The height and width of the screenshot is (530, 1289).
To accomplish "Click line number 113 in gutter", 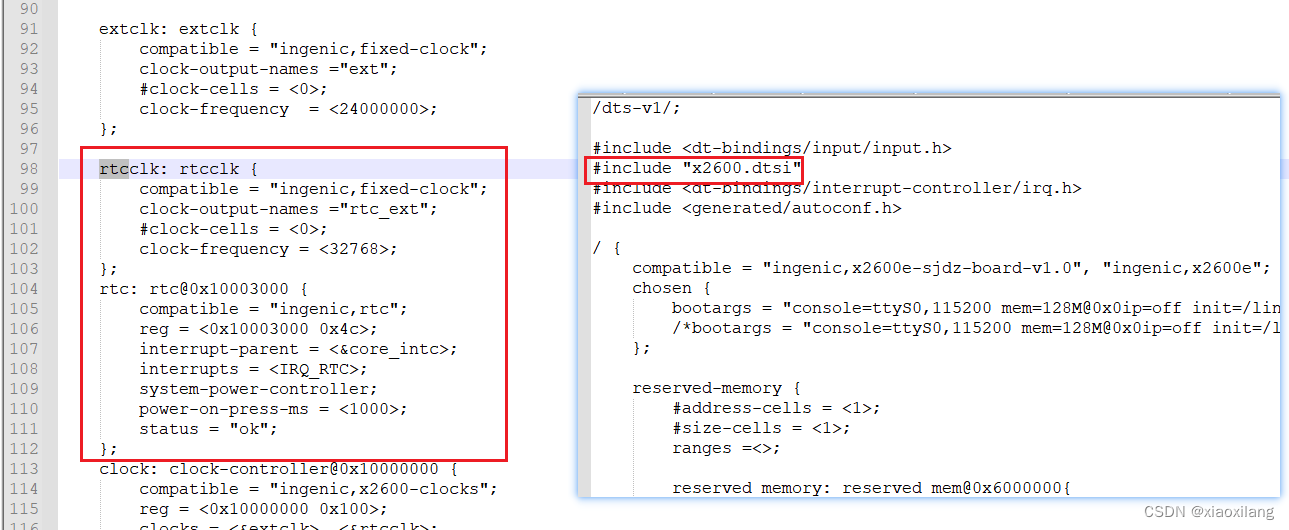I will [24, 469].
